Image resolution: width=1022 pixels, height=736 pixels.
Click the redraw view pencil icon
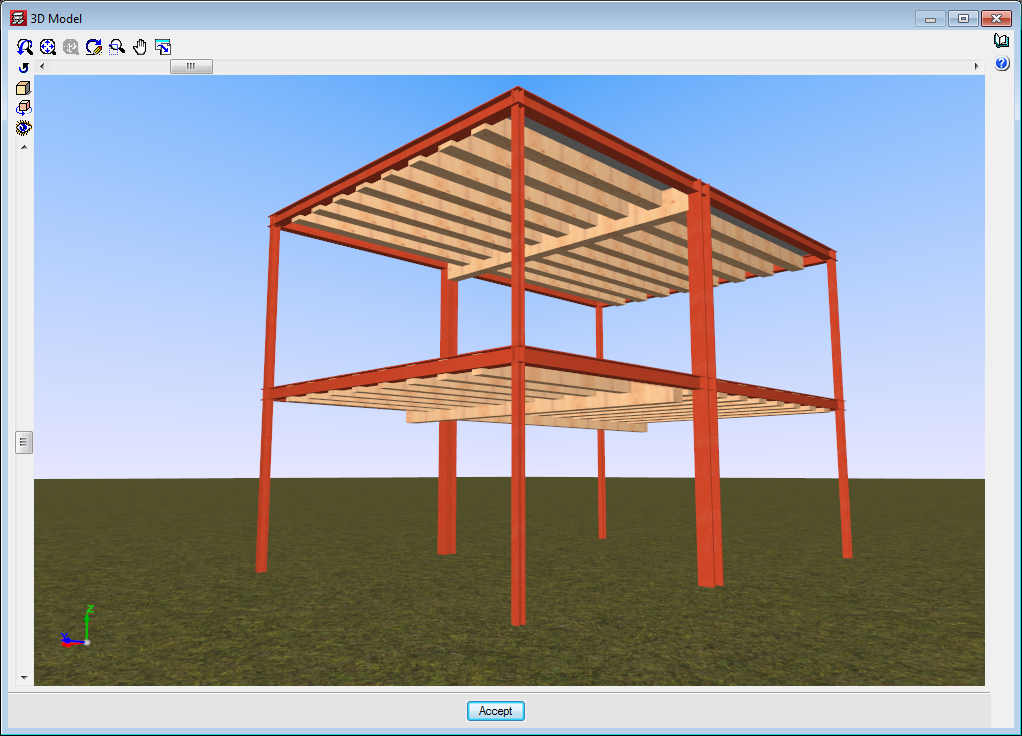coord(94,47)
